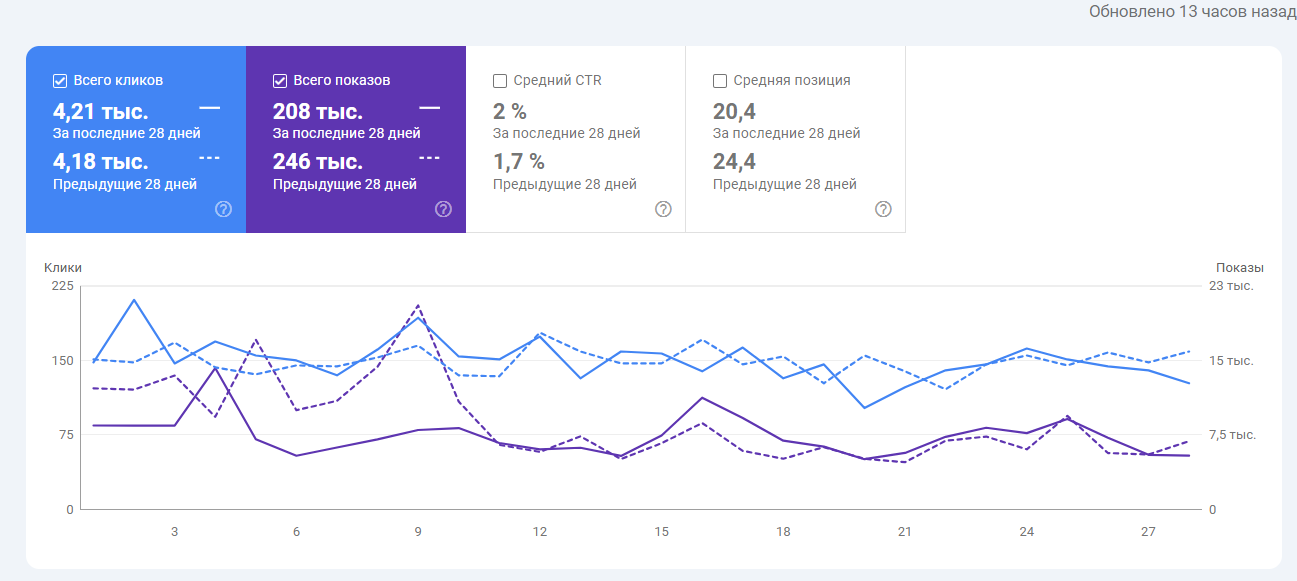
Task: Uncheck the Всего показов checkbox
Action: click(x=280, y=80)
